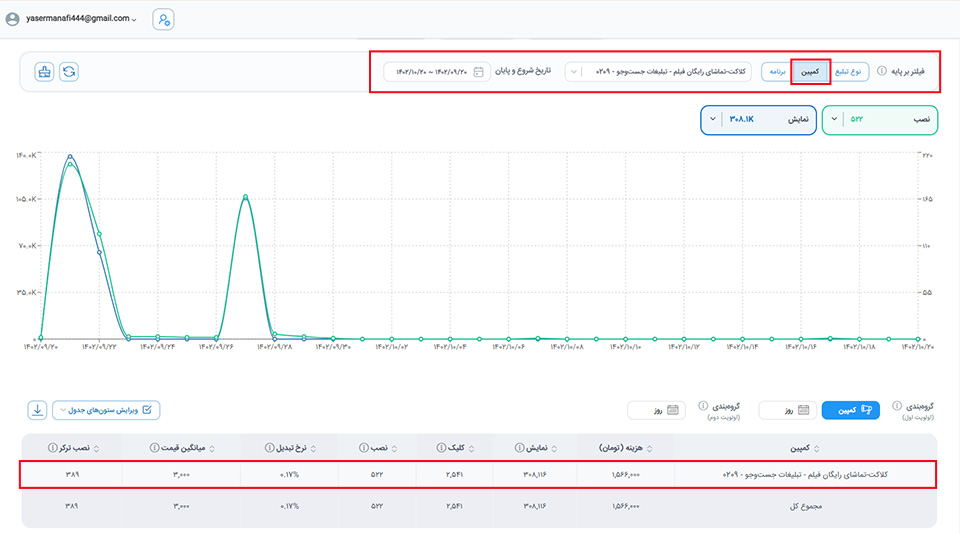Expand the نمایش metric dropdown
The height and width of the screenshot is (534, 960).
[713, 120]
